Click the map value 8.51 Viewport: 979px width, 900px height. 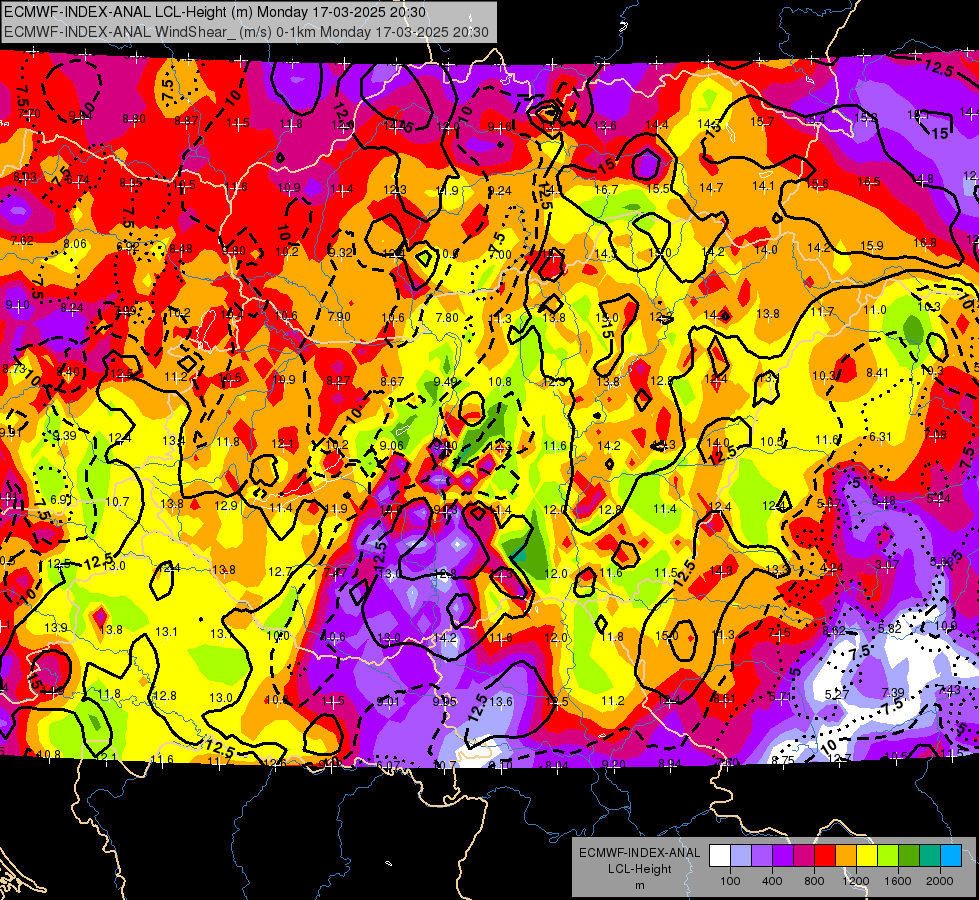724,698
